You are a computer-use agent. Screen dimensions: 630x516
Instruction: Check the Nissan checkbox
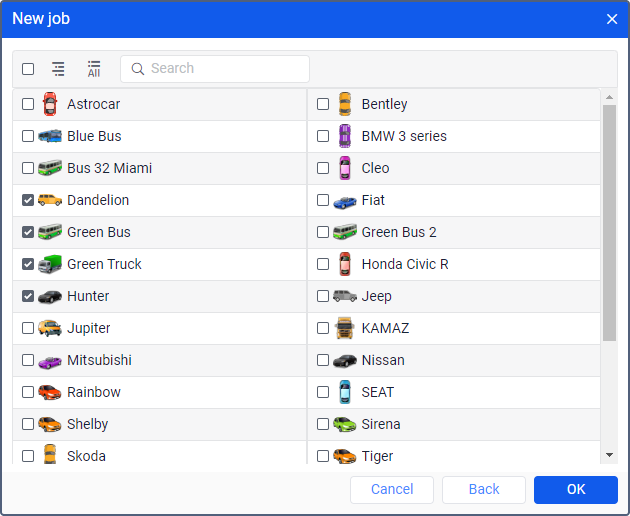323,360
